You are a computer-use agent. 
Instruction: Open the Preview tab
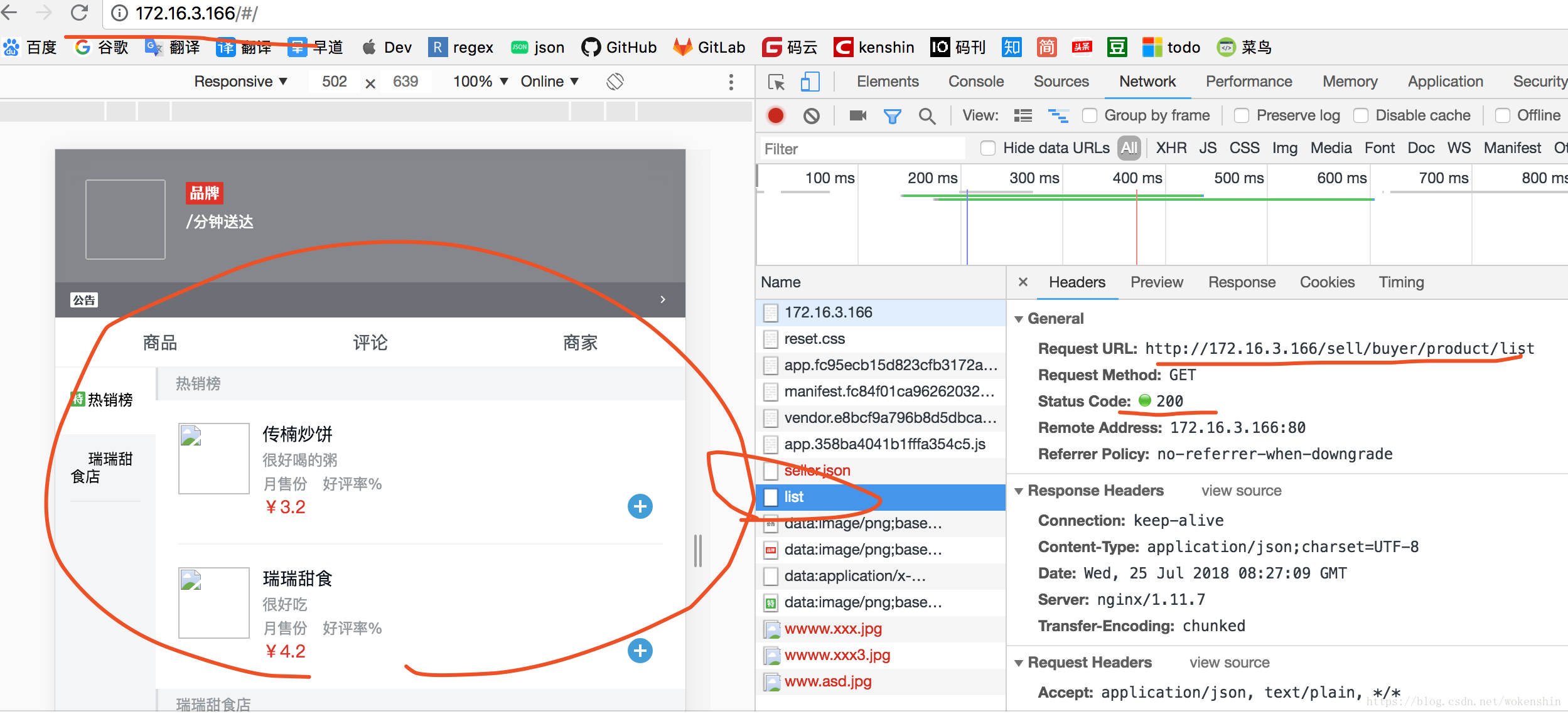(1157, 282)
